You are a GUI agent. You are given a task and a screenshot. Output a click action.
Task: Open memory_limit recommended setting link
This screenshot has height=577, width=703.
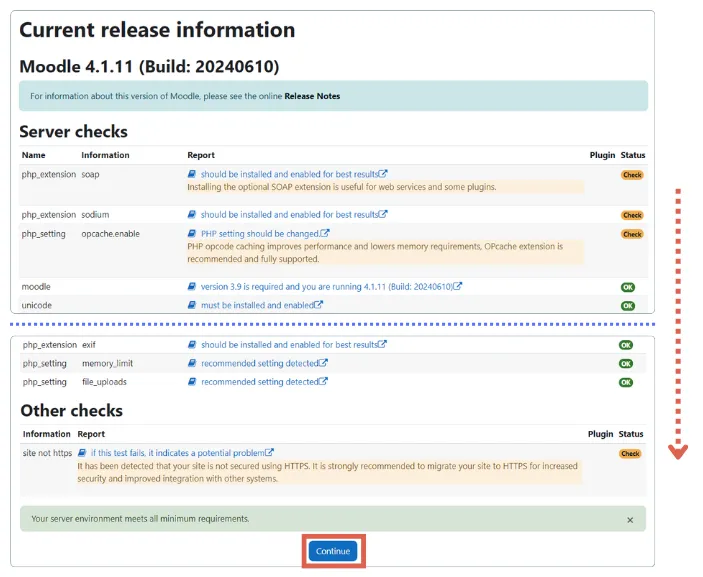pos(260,363)
